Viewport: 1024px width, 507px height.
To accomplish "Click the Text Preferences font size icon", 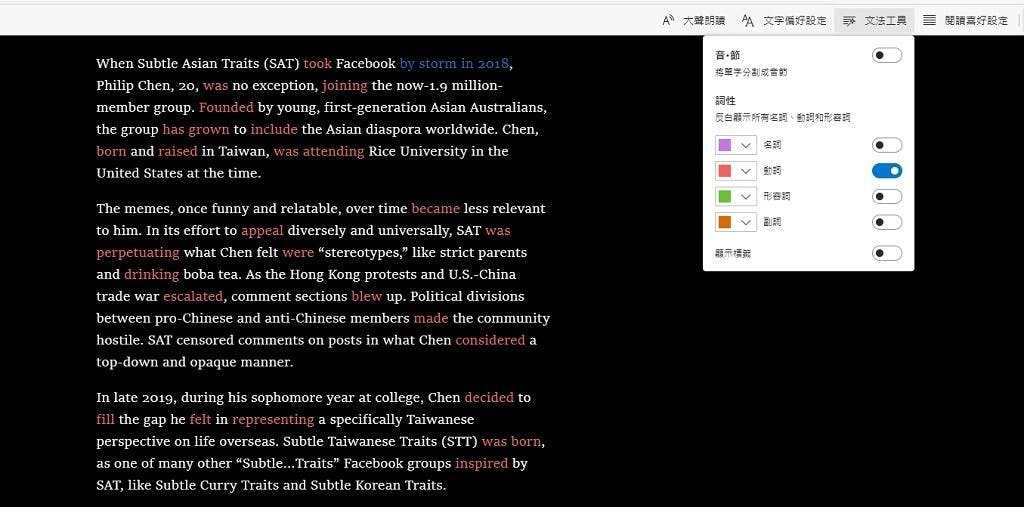I will pos(748,20).
